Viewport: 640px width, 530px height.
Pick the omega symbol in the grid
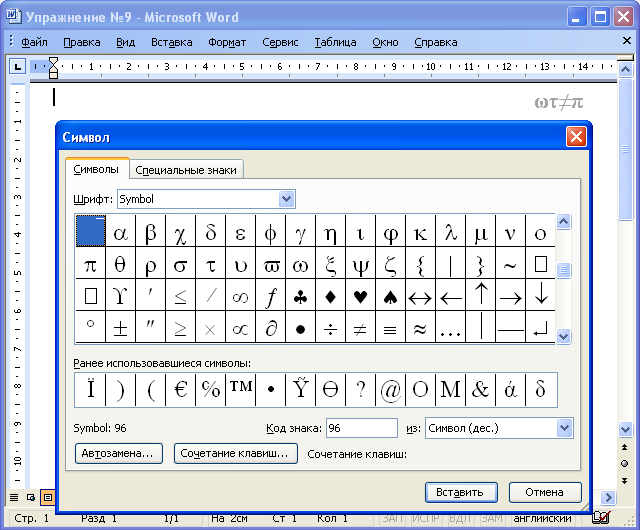(x=300, y=263)
